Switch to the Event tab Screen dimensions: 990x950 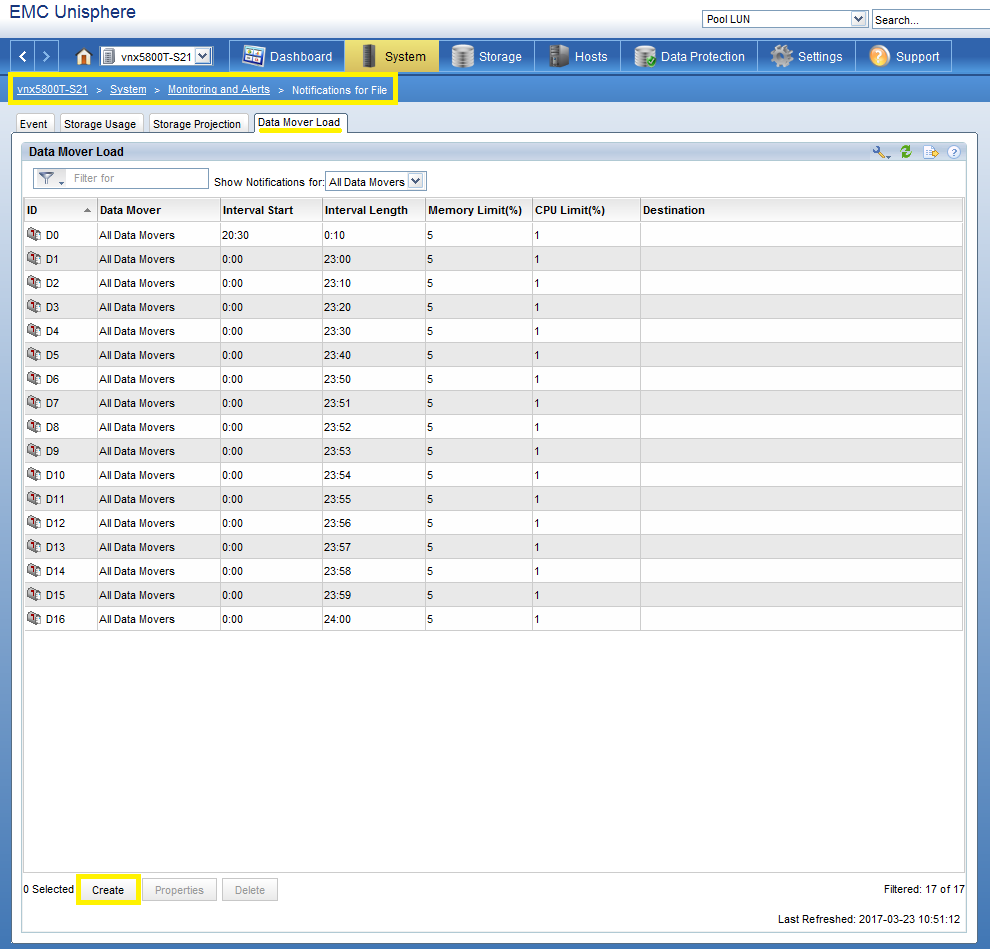coord(33,123)
